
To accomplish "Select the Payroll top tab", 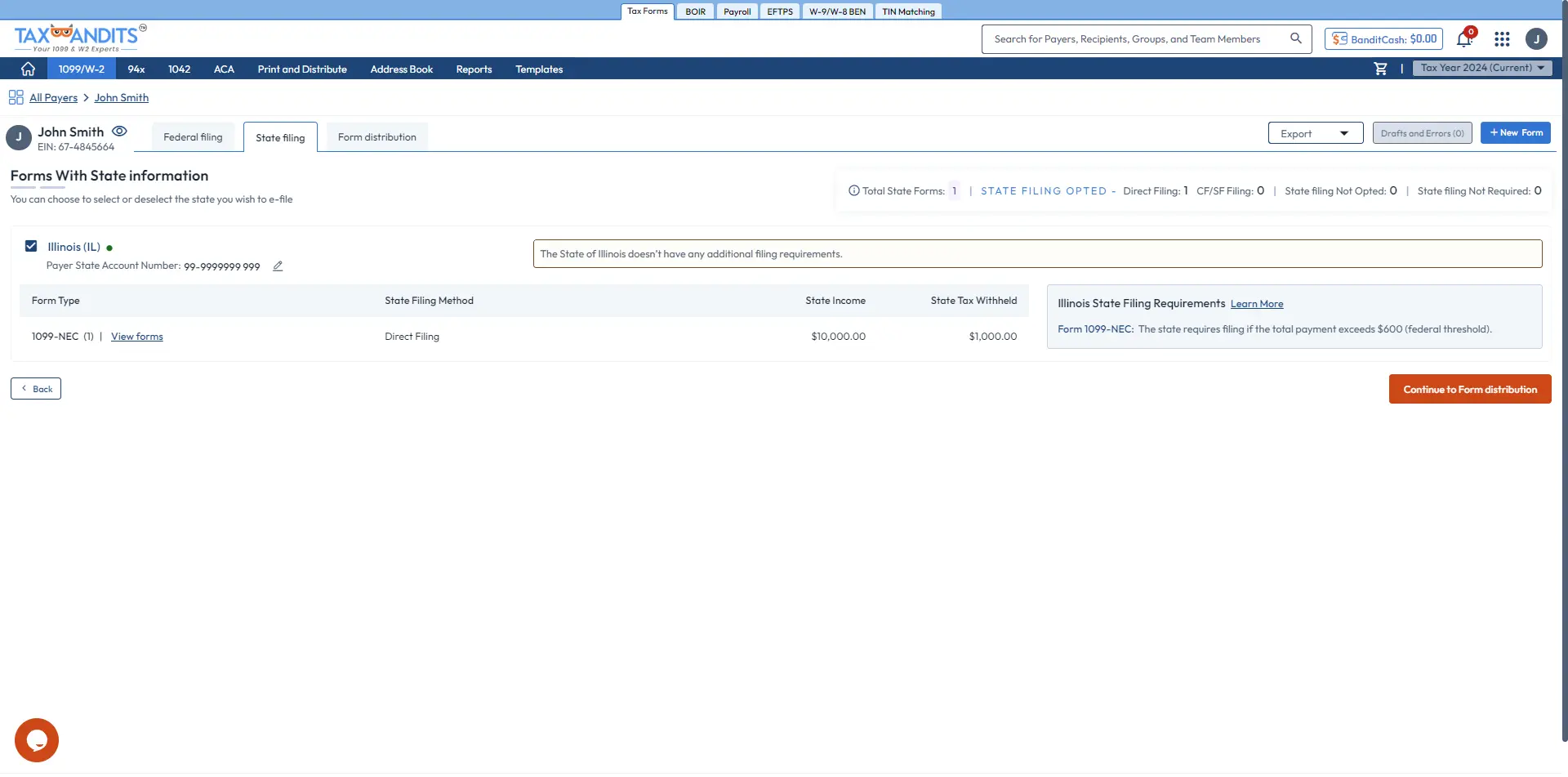I will pos(737,11).
